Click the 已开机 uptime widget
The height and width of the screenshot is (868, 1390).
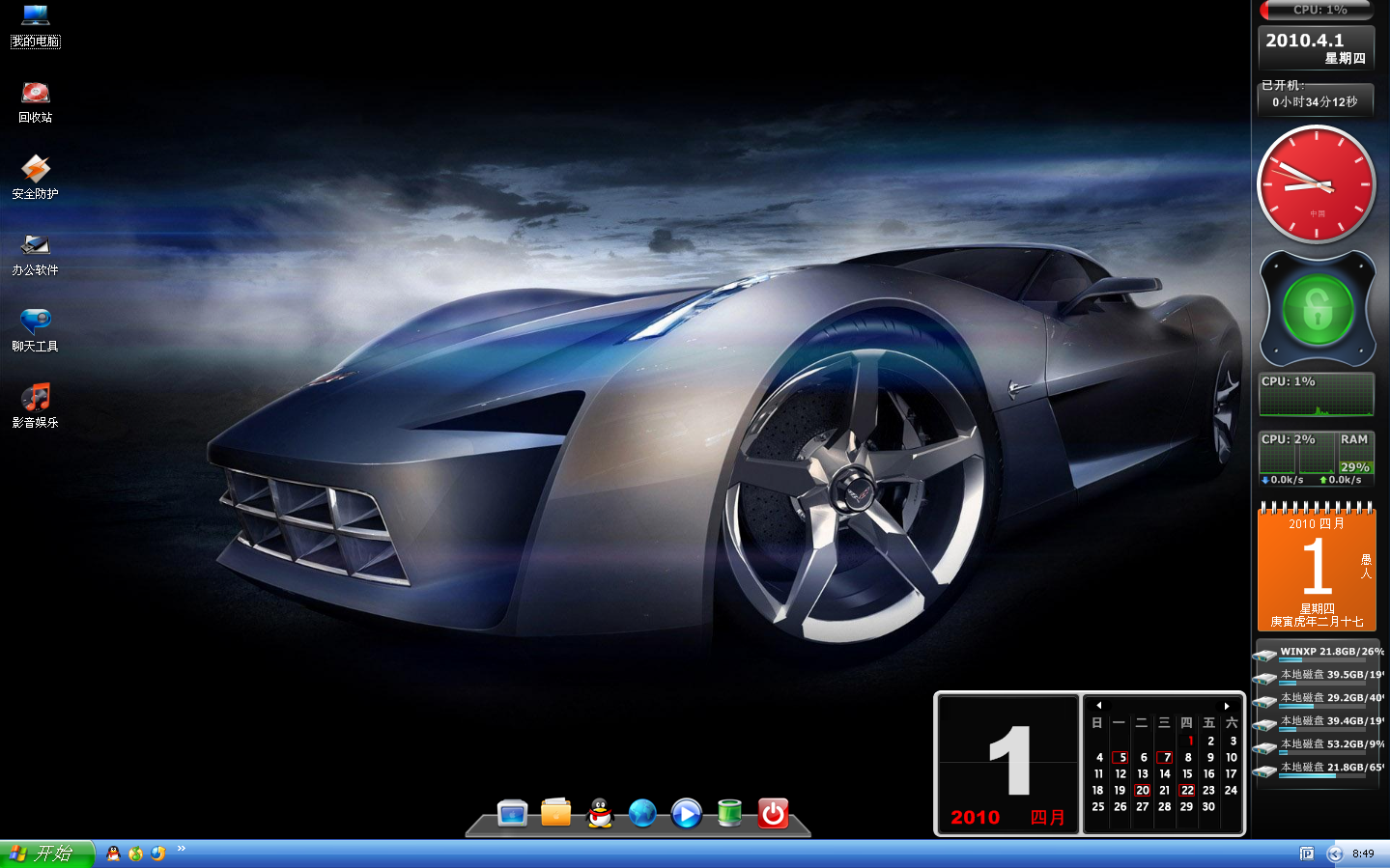(1316, 97)
